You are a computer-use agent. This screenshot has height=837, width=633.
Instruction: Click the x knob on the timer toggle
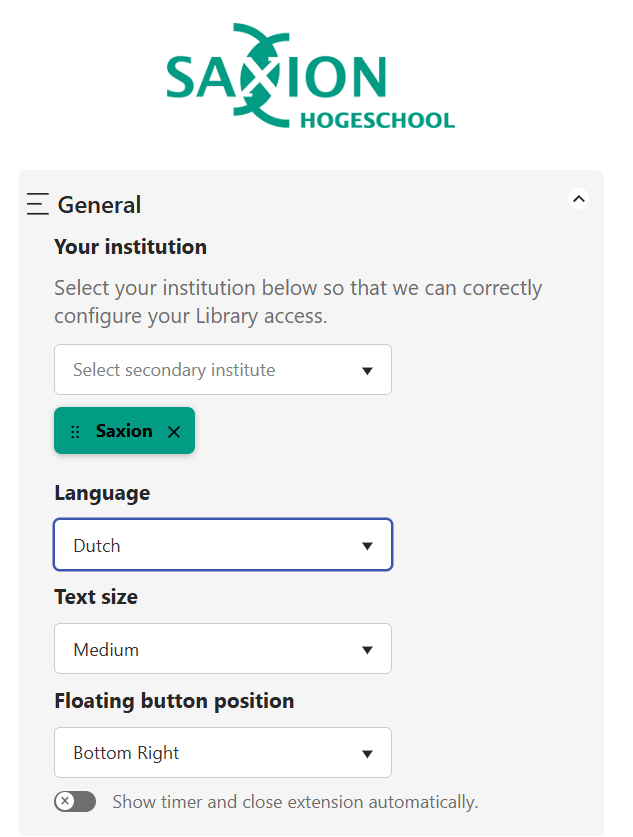click(x=65, y=801)
